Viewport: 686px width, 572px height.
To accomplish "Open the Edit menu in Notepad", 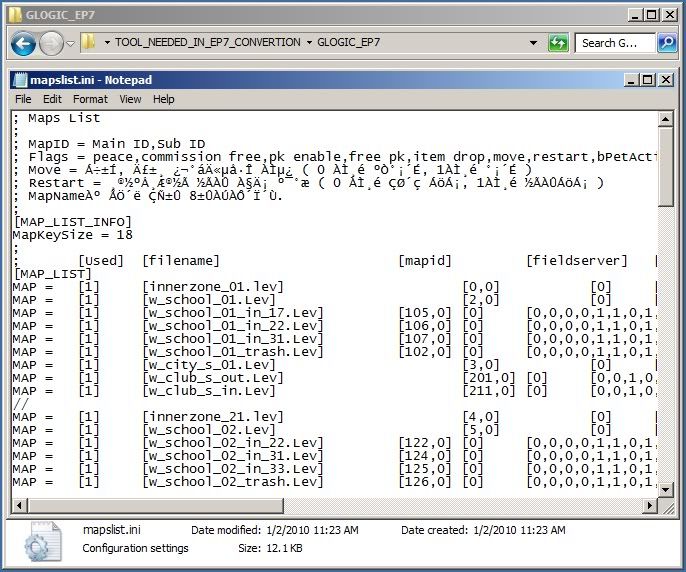I will click(x=52, y=99).
